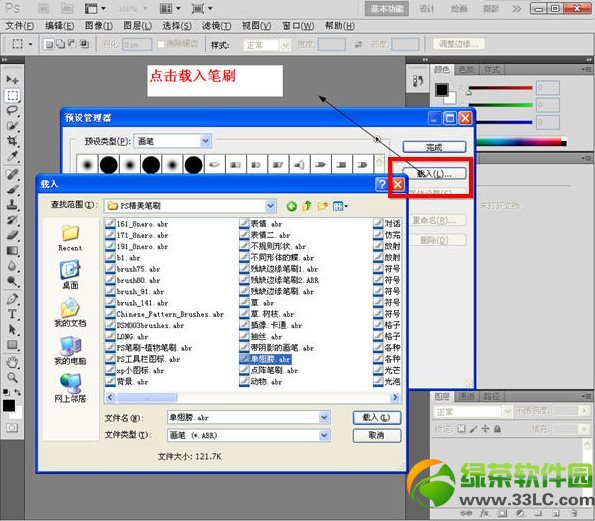Select the Lasso tool
The width and height of the screenshot is (595, 521).
pos(12,111)
